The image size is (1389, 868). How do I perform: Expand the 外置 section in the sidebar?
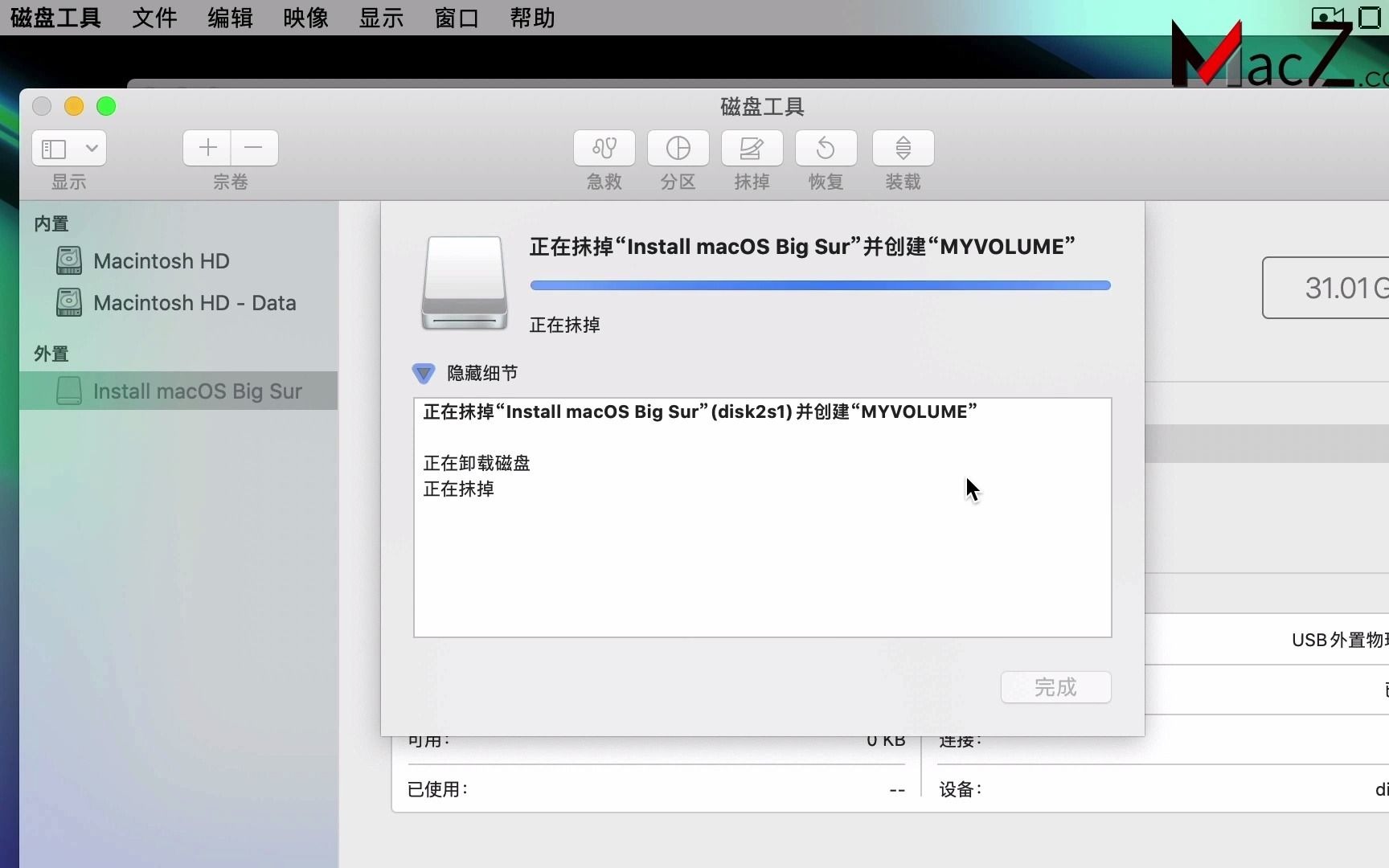point(50,354)
